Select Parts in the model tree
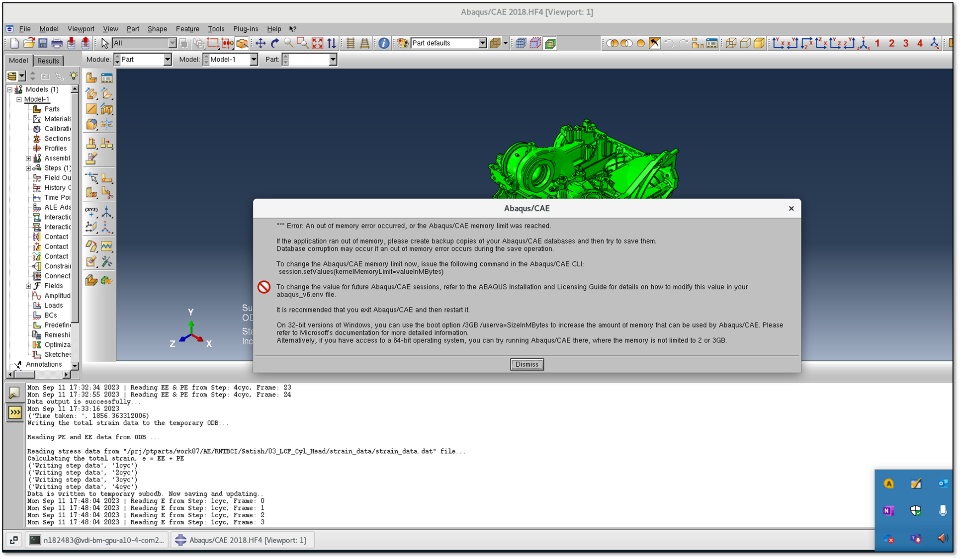The height and width of the screenshot is (559, 960). point(52,109)
